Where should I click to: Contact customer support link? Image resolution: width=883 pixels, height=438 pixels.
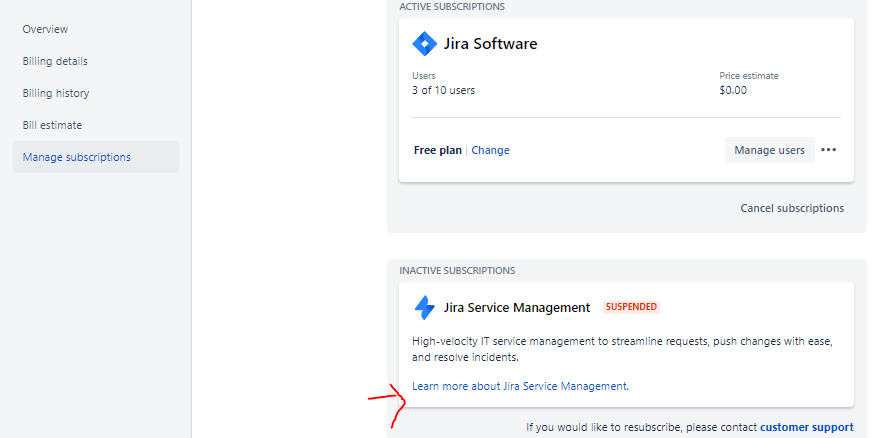click(806, 427)
